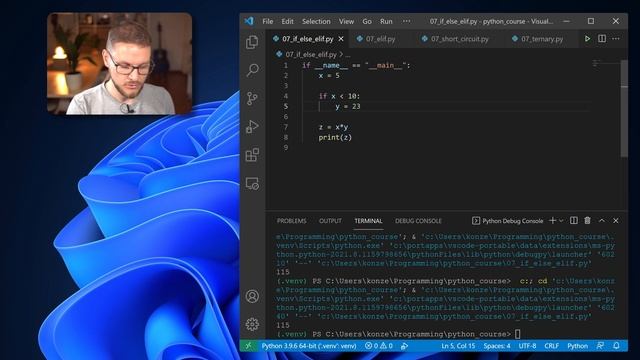
Task: Select Python interpreter 3.9.6 64-bit
Action: (309, 346)
